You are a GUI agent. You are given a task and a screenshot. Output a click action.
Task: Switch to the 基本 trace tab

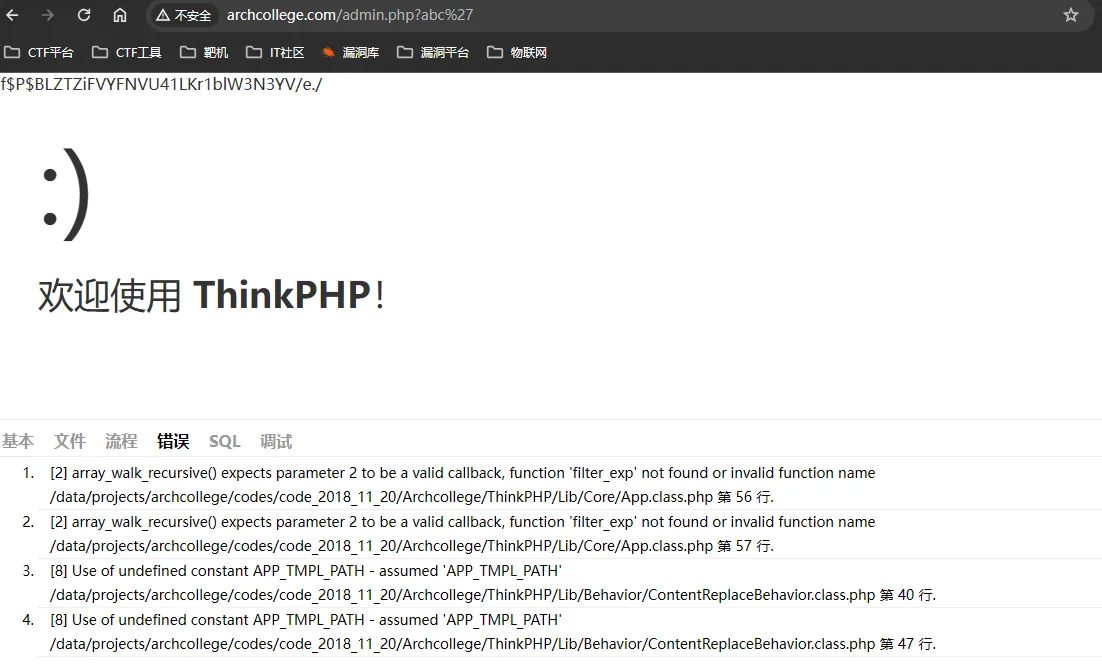coord(18,441)
